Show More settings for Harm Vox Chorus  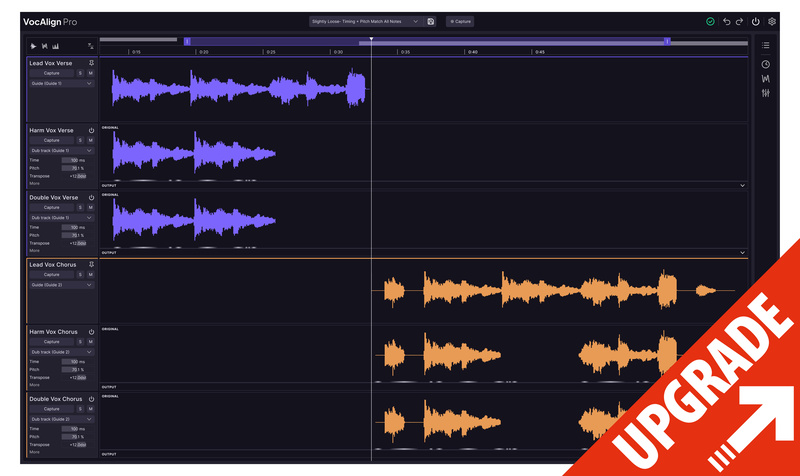pos(34,385)
